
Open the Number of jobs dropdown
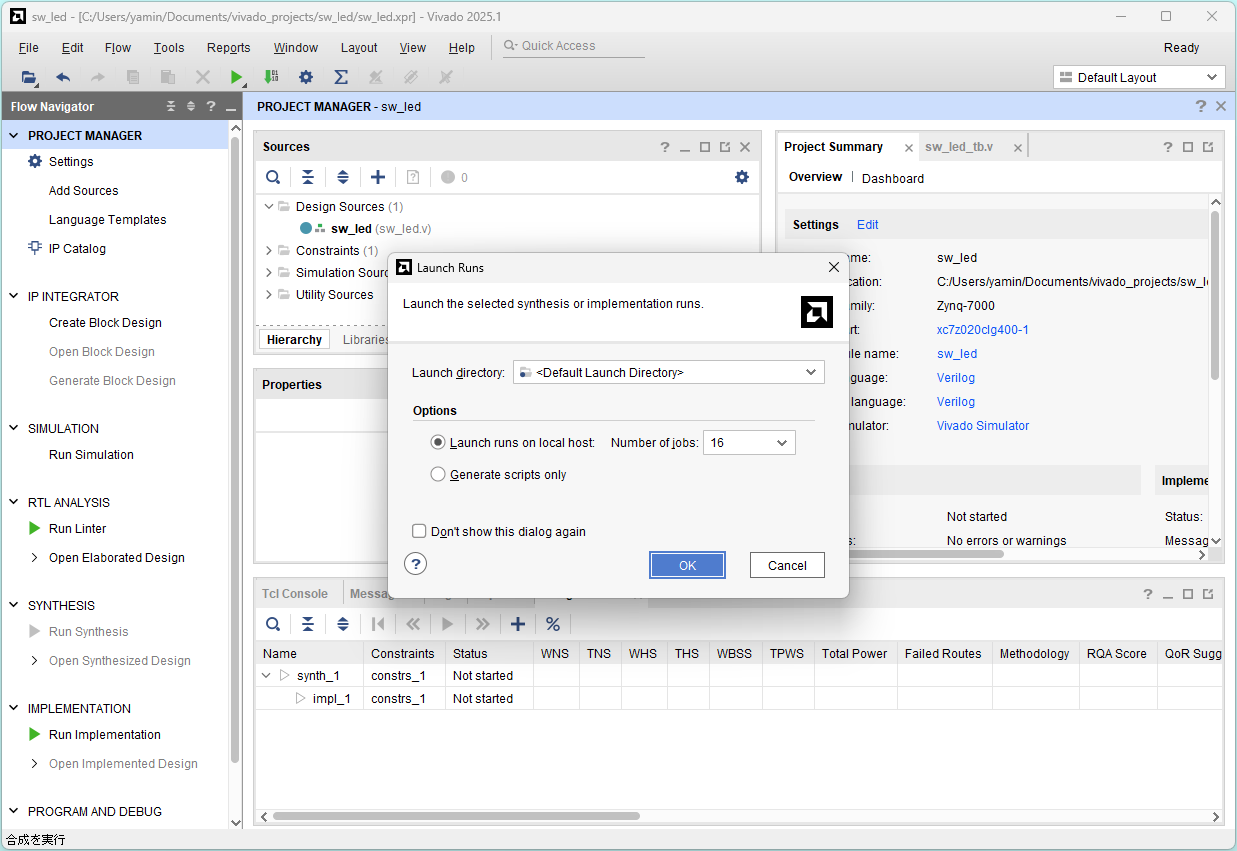pos(749,442)
